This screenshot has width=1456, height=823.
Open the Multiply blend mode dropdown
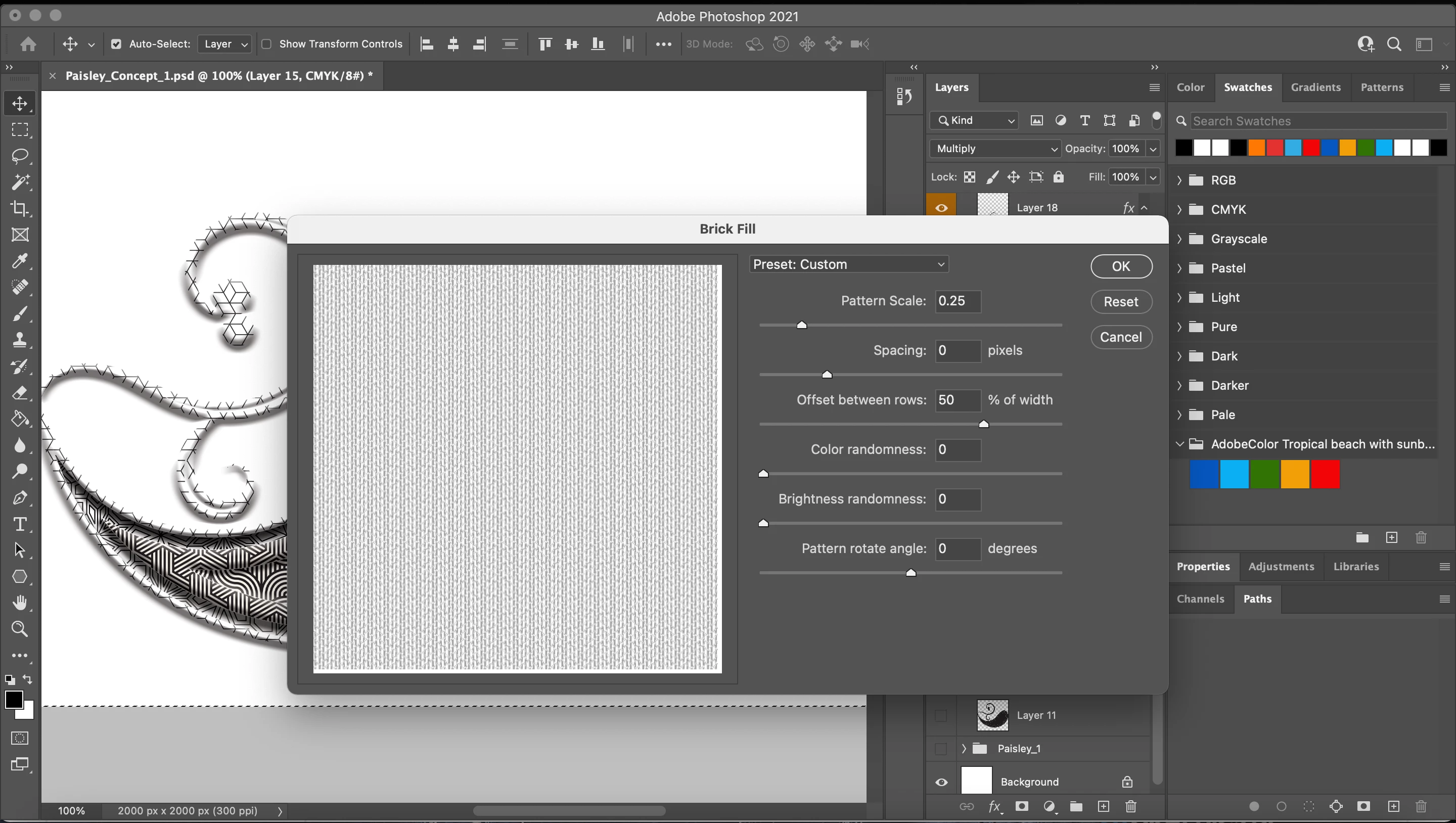pyautogui.click(x=995, y=149)
